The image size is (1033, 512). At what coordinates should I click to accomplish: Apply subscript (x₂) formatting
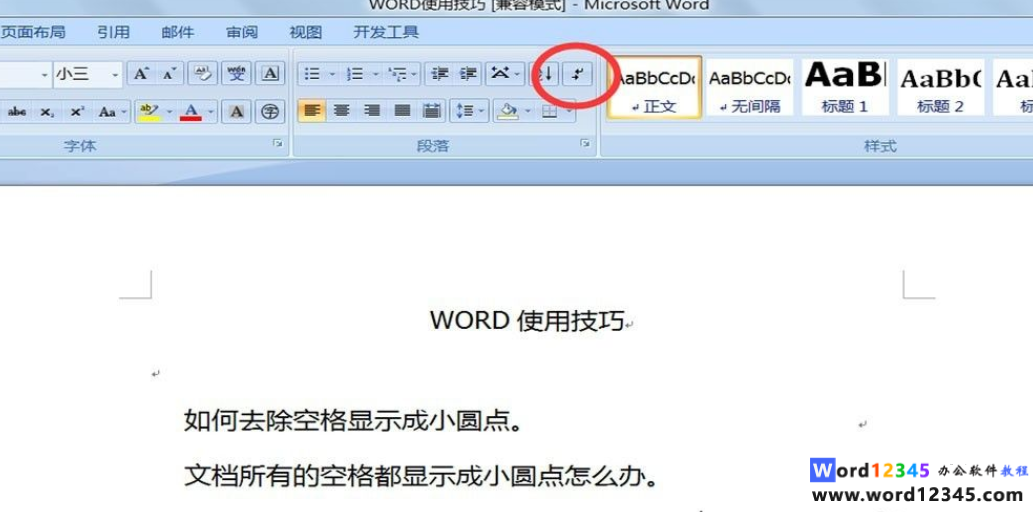point(47,111)
